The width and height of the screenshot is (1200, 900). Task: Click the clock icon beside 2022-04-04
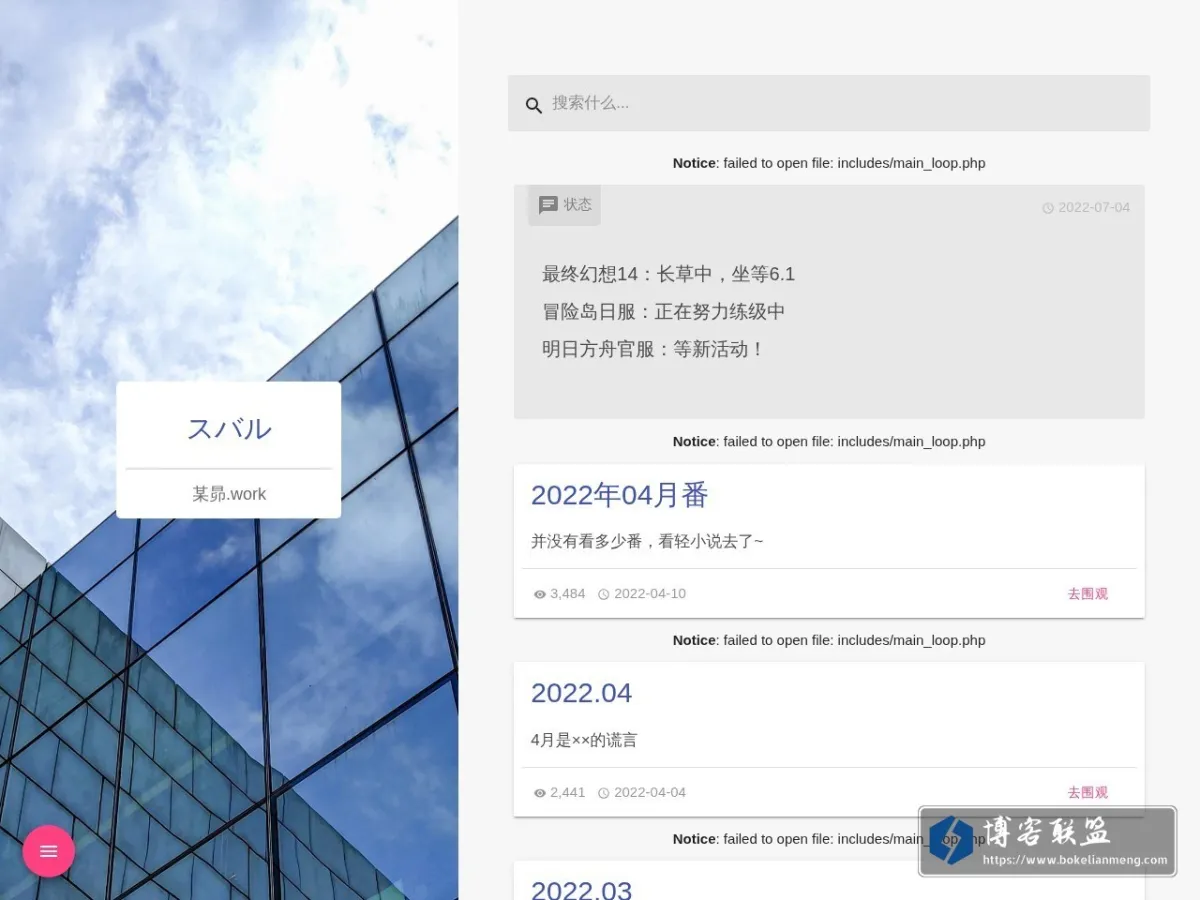(x=604, y=793)
